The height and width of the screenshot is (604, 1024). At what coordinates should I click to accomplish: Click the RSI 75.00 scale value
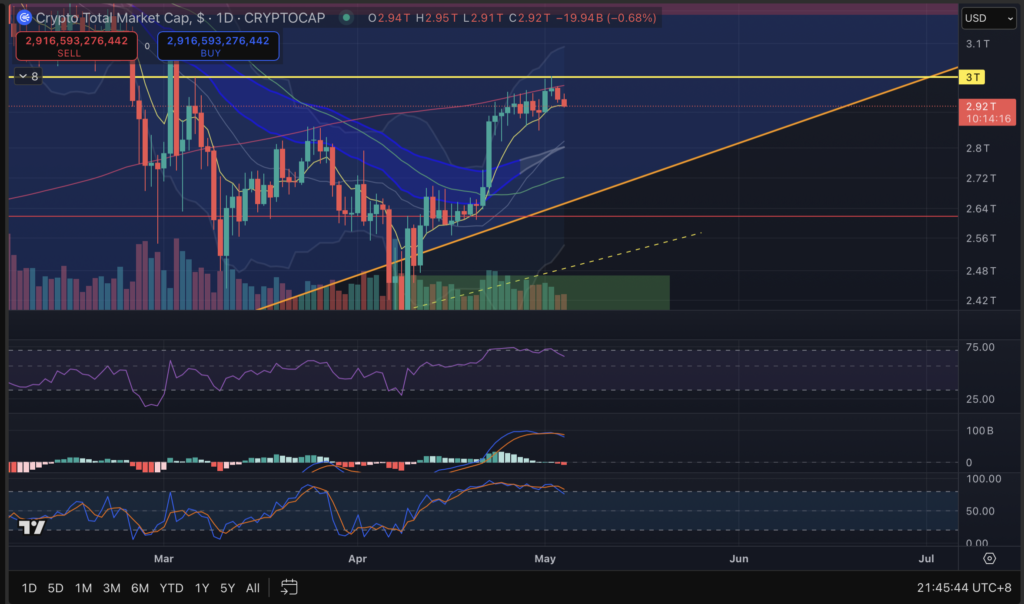pos(980,347)
